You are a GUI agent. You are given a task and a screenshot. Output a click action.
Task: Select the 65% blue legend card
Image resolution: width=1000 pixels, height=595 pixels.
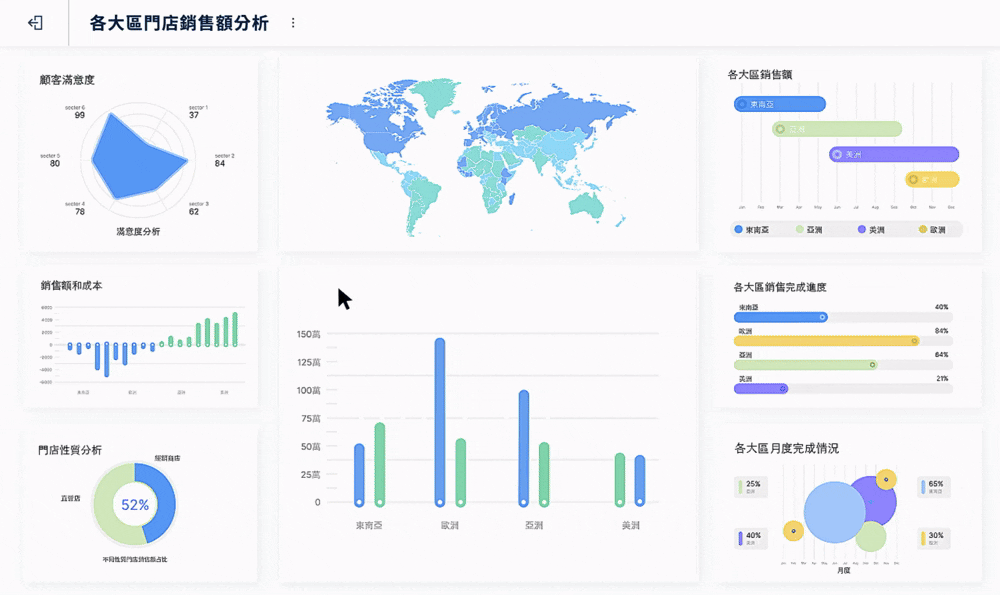(933, 487)
